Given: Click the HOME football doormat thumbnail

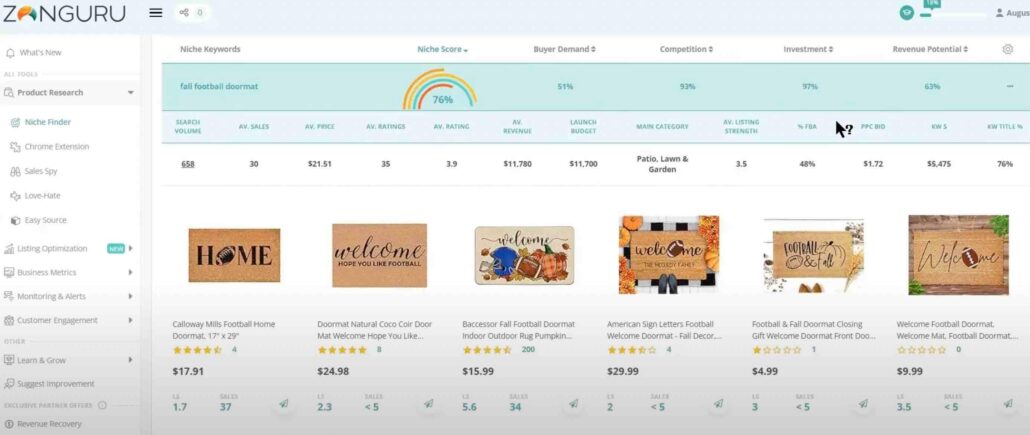Looking at the screenshot, I should point(235,255).
